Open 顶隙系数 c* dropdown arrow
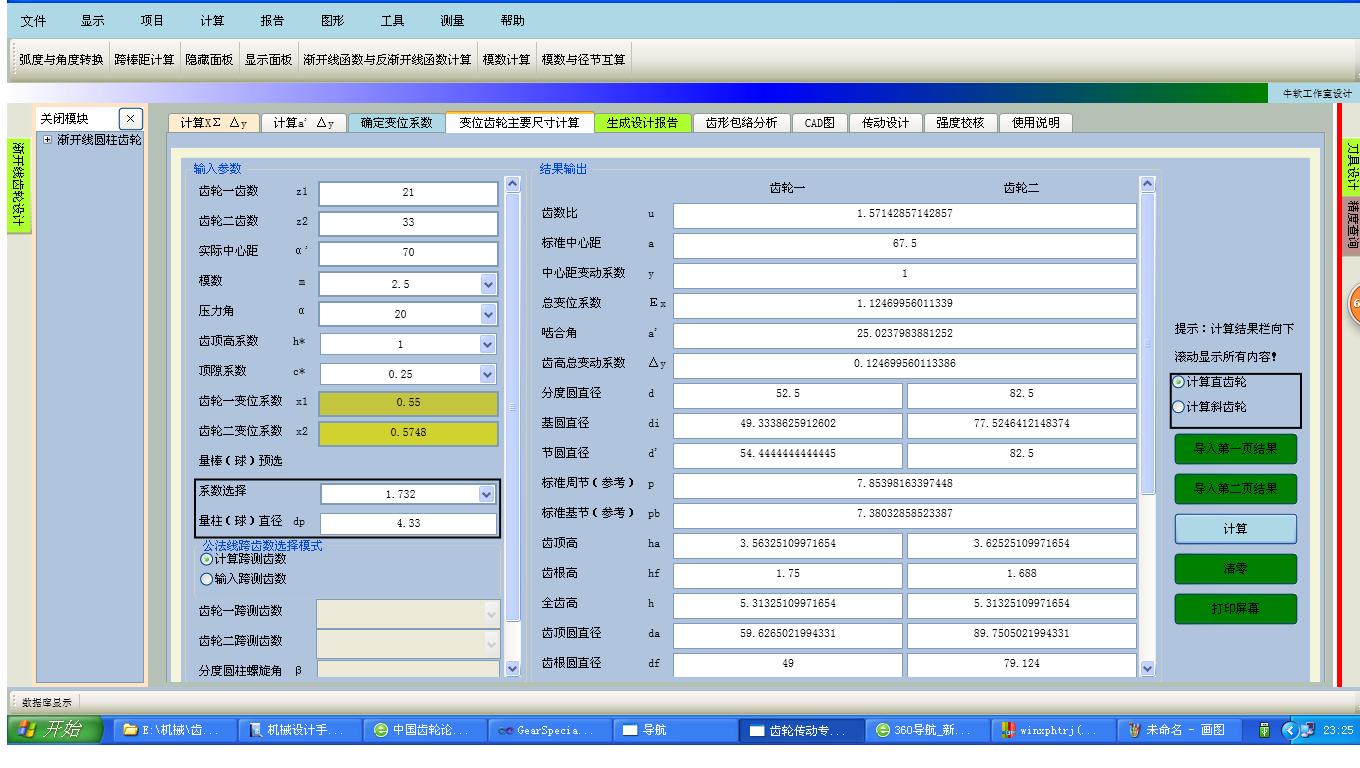Viewport: 1360px width, 768px height. coord(488,374)
